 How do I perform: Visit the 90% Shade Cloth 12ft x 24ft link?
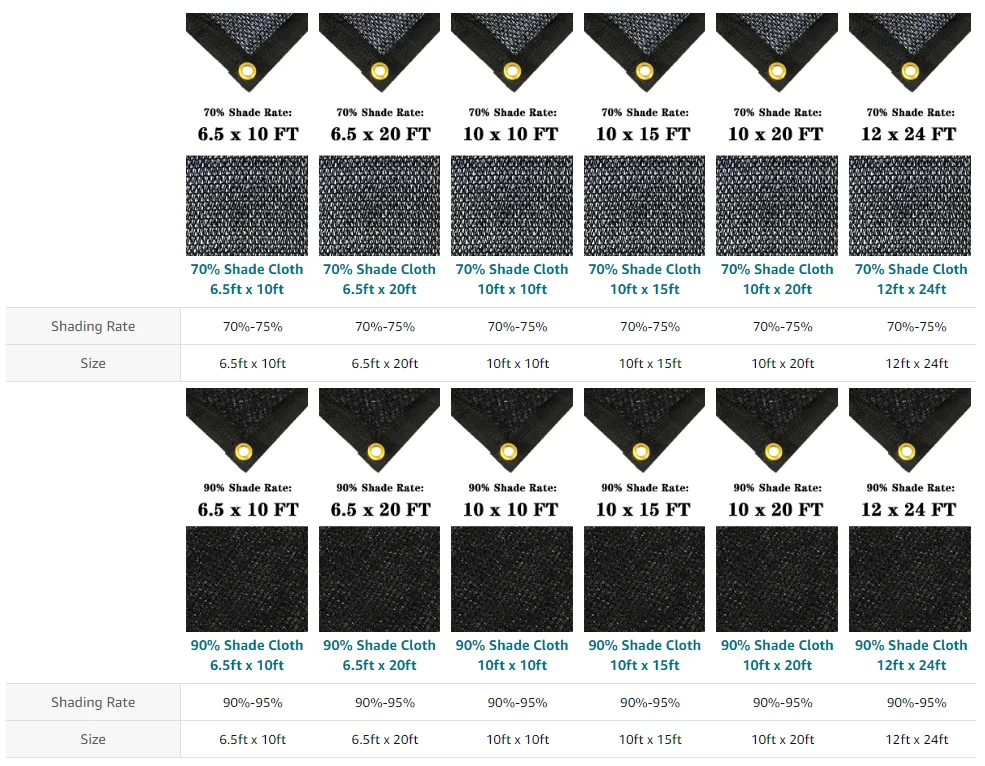pos(910,655)
